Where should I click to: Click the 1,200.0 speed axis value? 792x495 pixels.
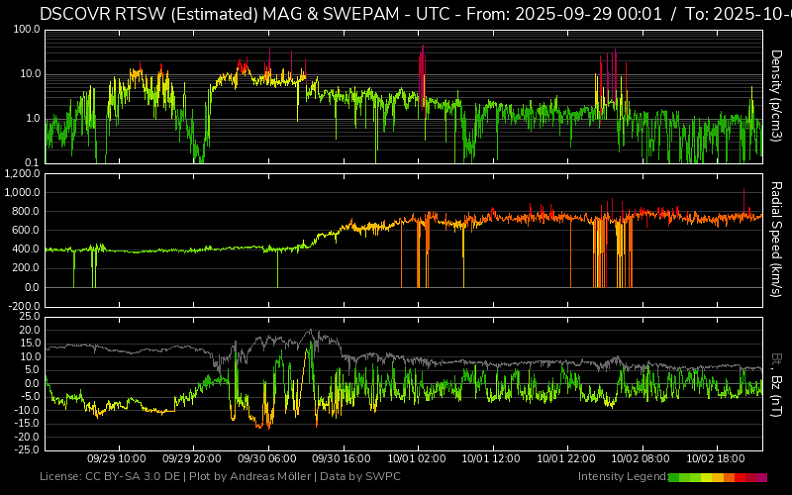point(21,173)
